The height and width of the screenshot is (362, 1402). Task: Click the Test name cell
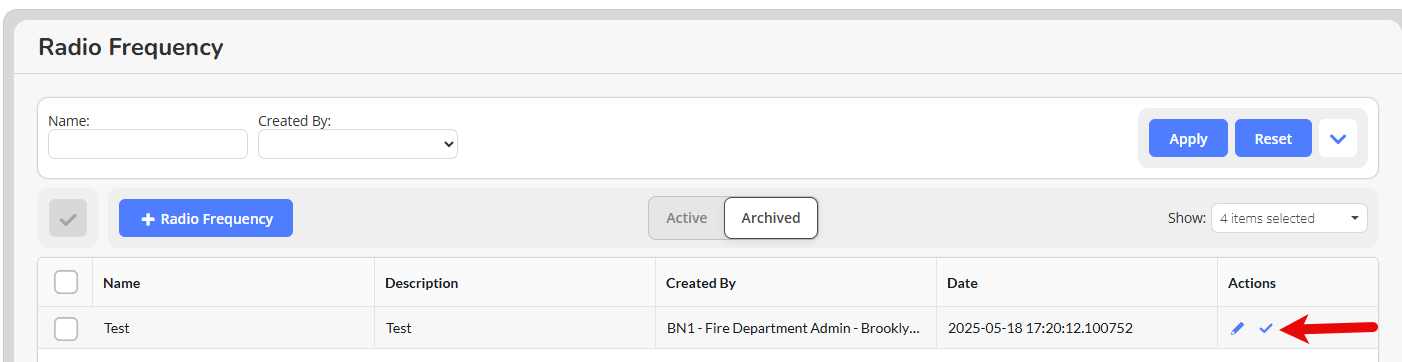pyautogui.click(x=117, y=328)
